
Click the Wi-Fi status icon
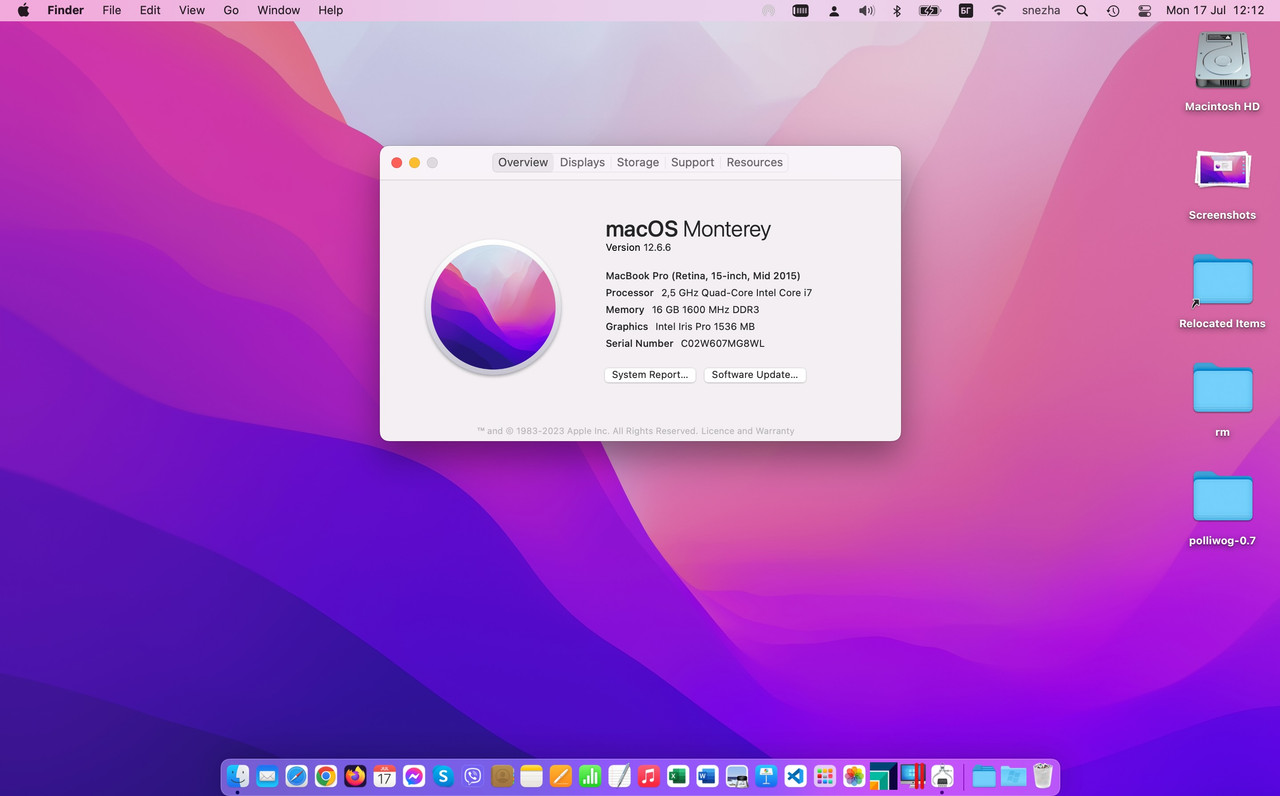(998, 10)
